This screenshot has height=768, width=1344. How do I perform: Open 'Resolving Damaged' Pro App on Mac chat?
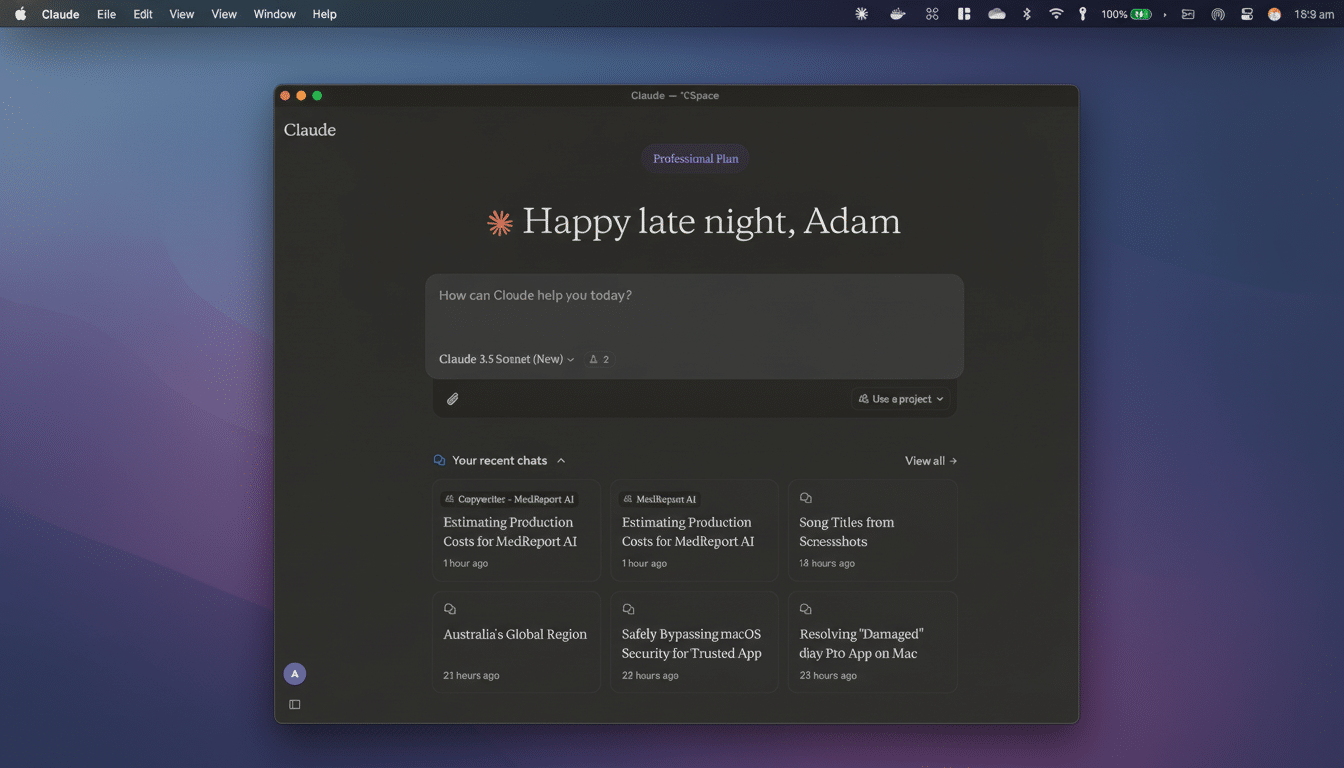(873, 642)
